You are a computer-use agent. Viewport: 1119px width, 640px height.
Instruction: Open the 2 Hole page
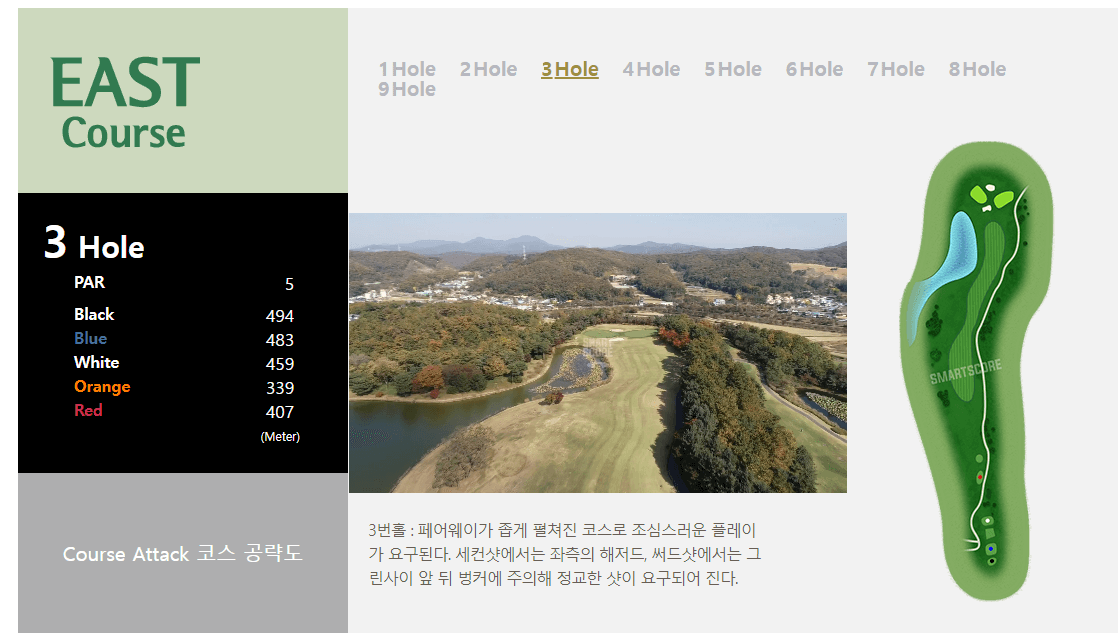pyautogui.click(x=488, y=69)
